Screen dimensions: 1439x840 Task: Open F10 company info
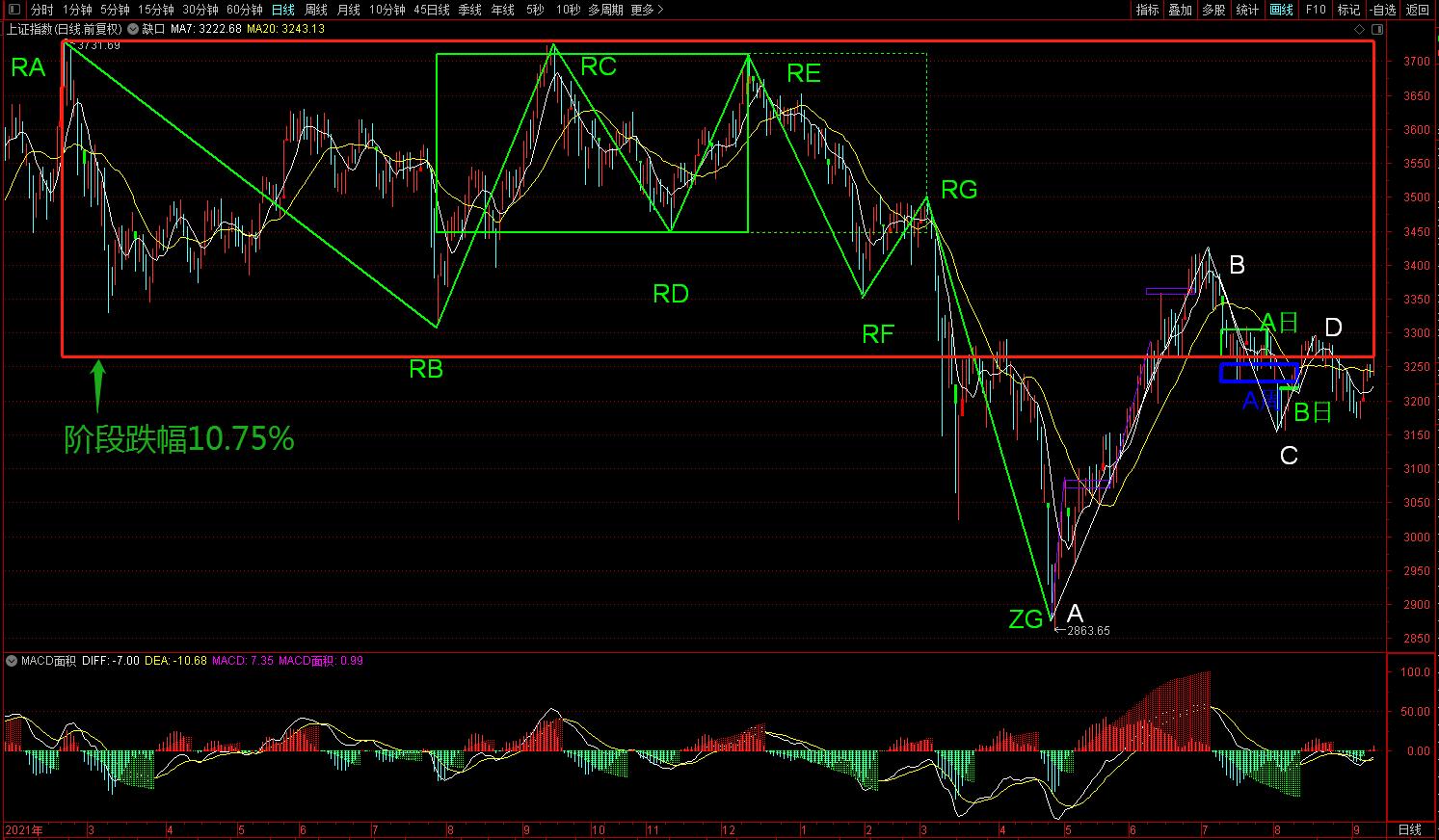pos(1315,10)
